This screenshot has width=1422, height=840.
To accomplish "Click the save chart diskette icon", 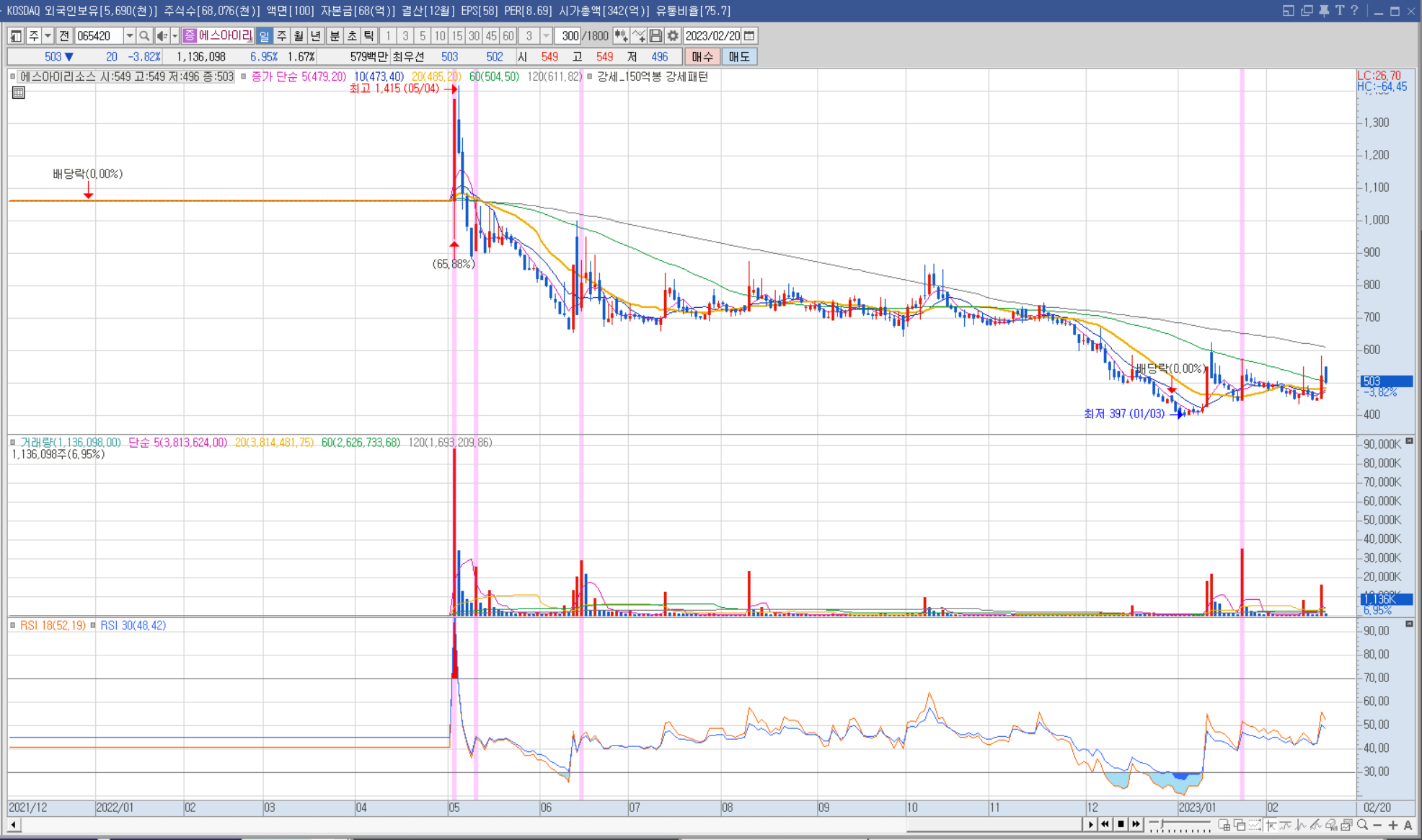I will [655, 36].
